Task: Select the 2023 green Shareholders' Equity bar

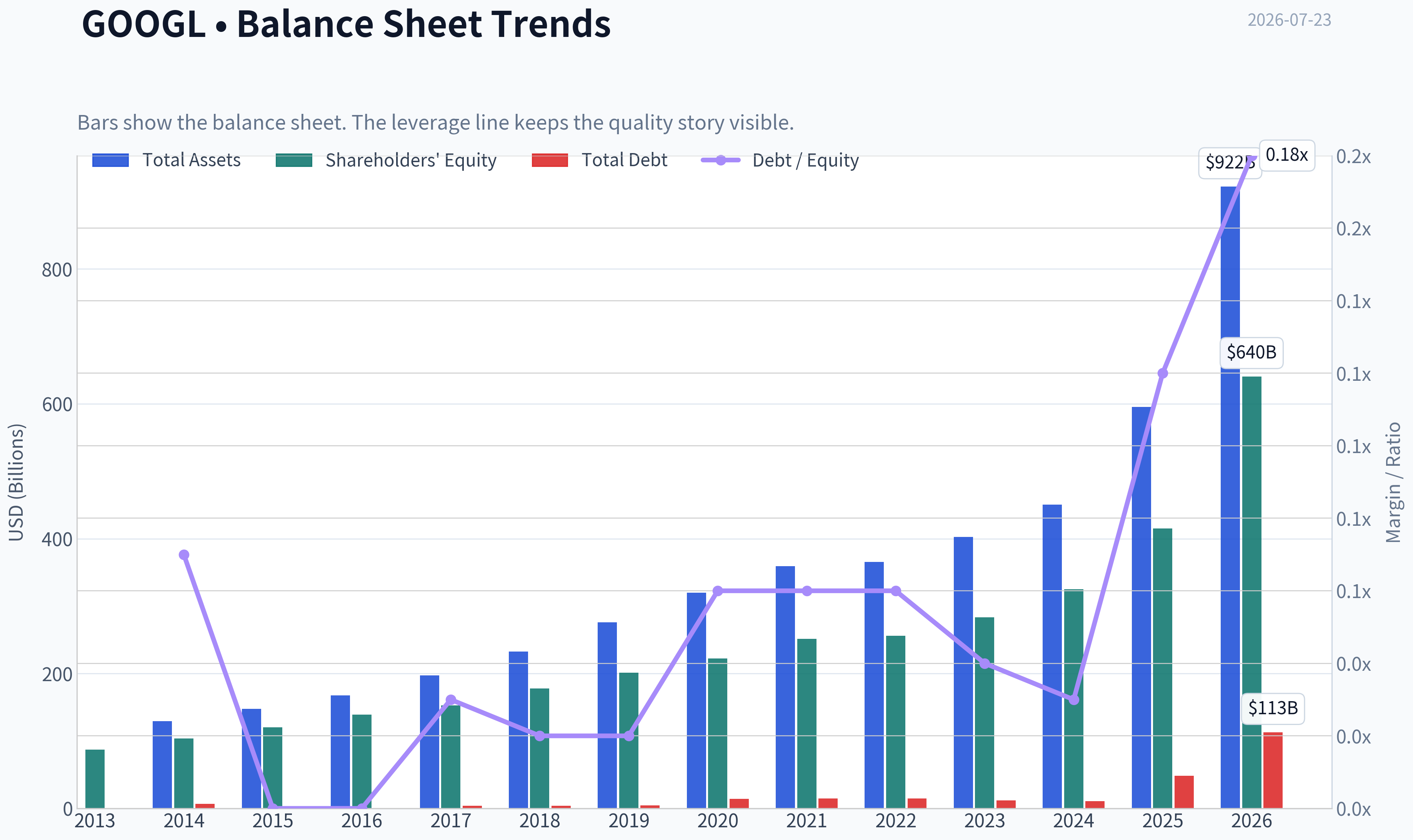Action: [984, 713]
